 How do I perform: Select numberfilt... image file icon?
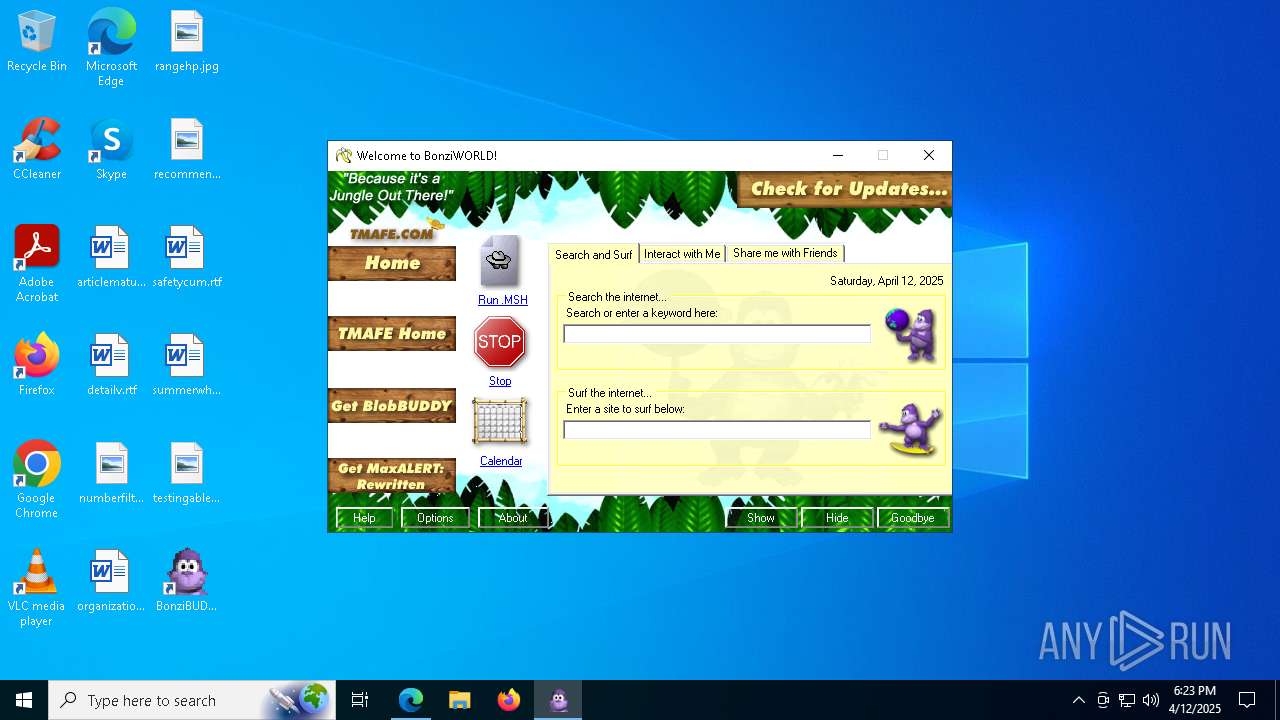(111, 473)
